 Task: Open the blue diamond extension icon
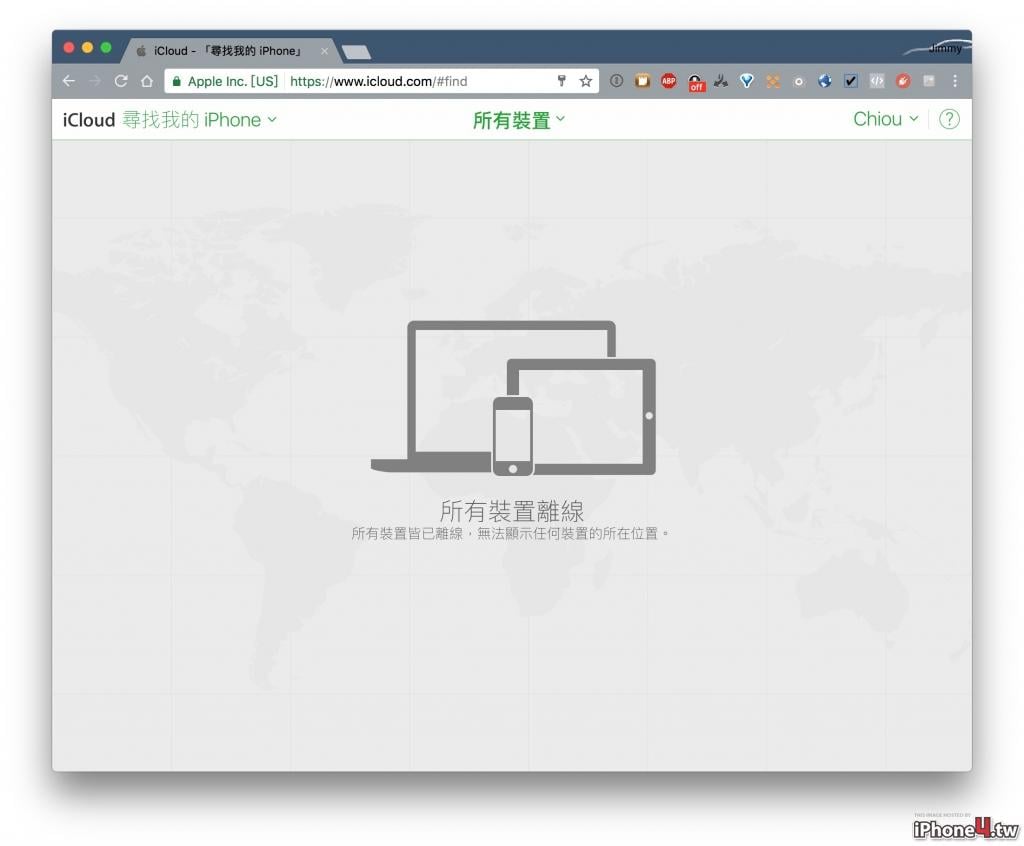[x=747, y=81]
